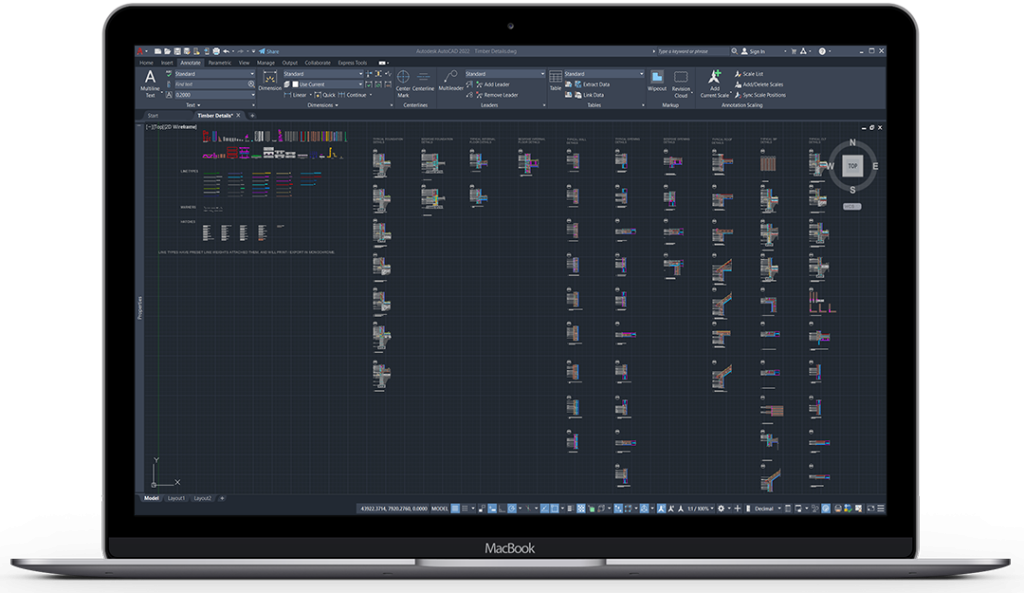This screenshot has height=593, width=1024.
Task: Select the Centerline tool
Action: click(x=423, y=82)
